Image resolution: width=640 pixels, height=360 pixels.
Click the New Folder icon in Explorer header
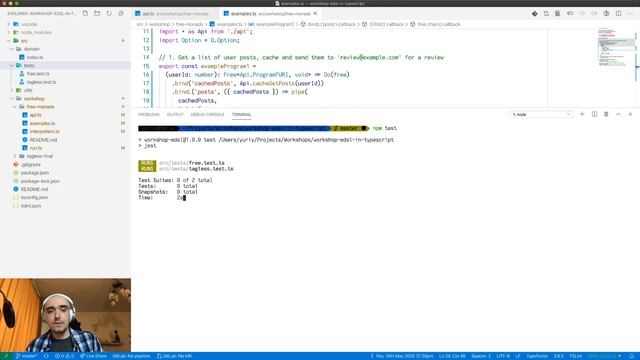97,13
